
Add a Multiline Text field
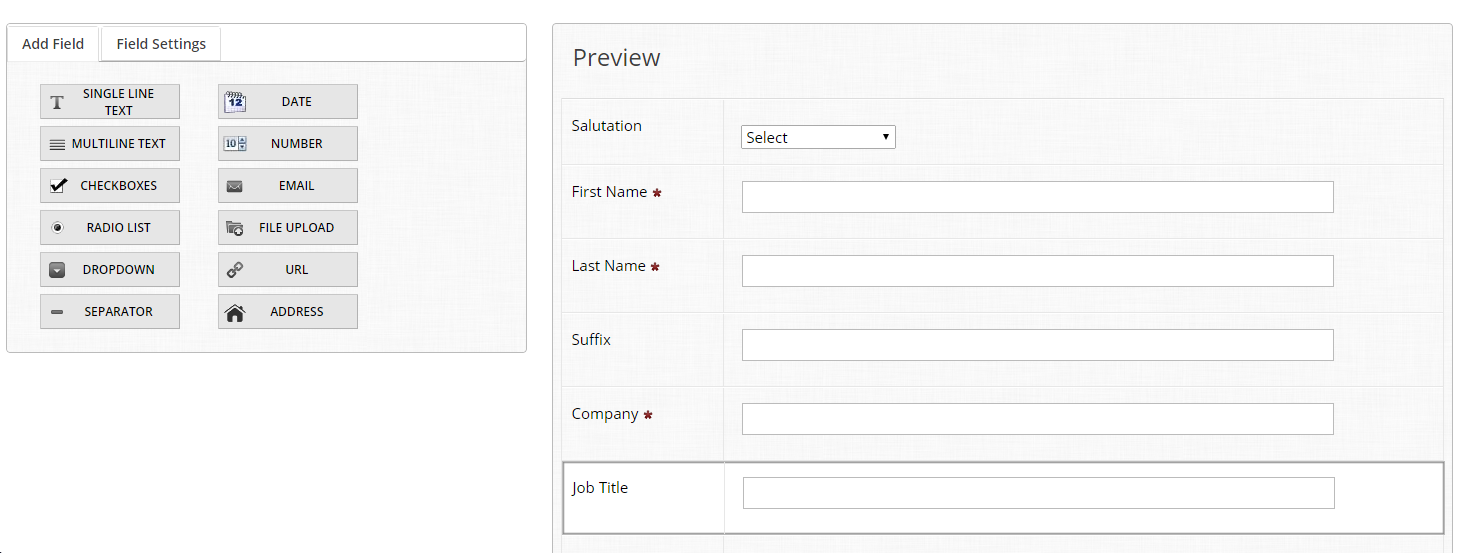[110, 144]
